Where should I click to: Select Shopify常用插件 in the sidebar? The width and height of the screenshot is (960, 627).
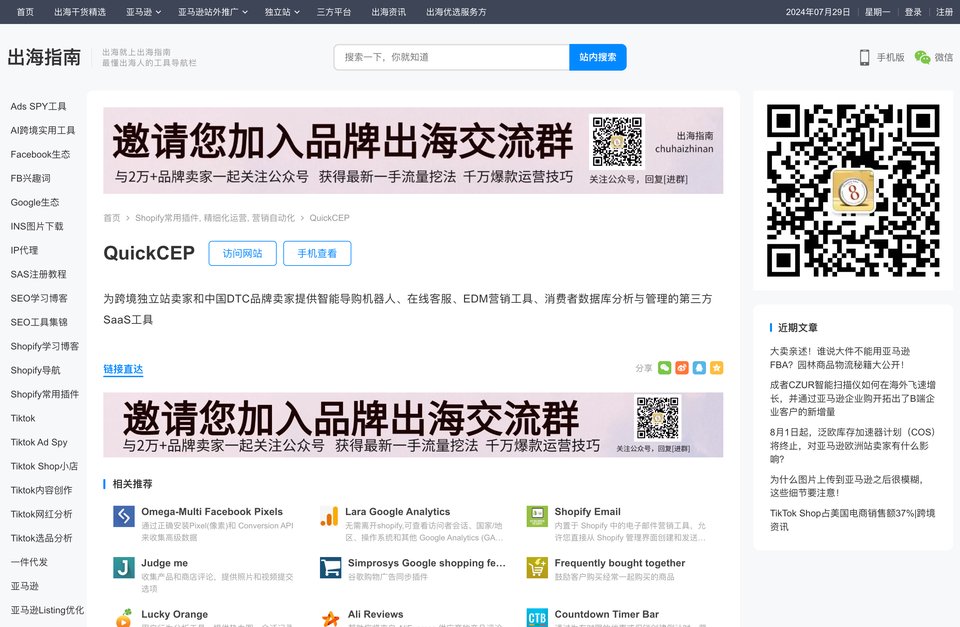pyautogui.click(x=44, y=394)
